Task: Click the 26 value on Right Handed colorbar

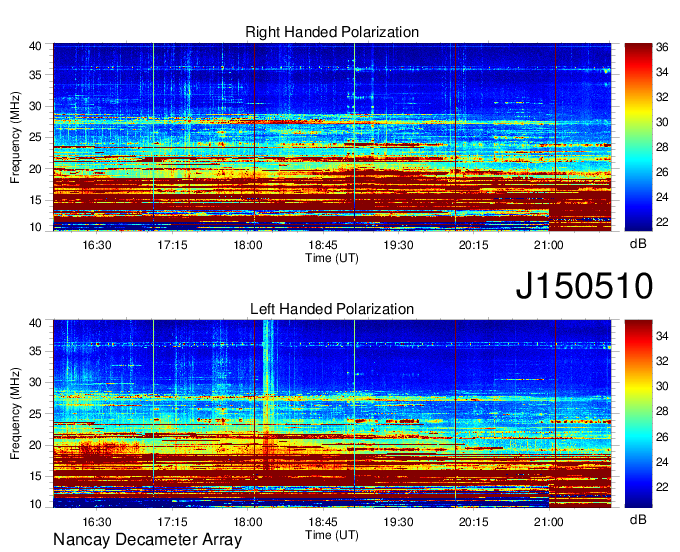Action: pos(662,172)
